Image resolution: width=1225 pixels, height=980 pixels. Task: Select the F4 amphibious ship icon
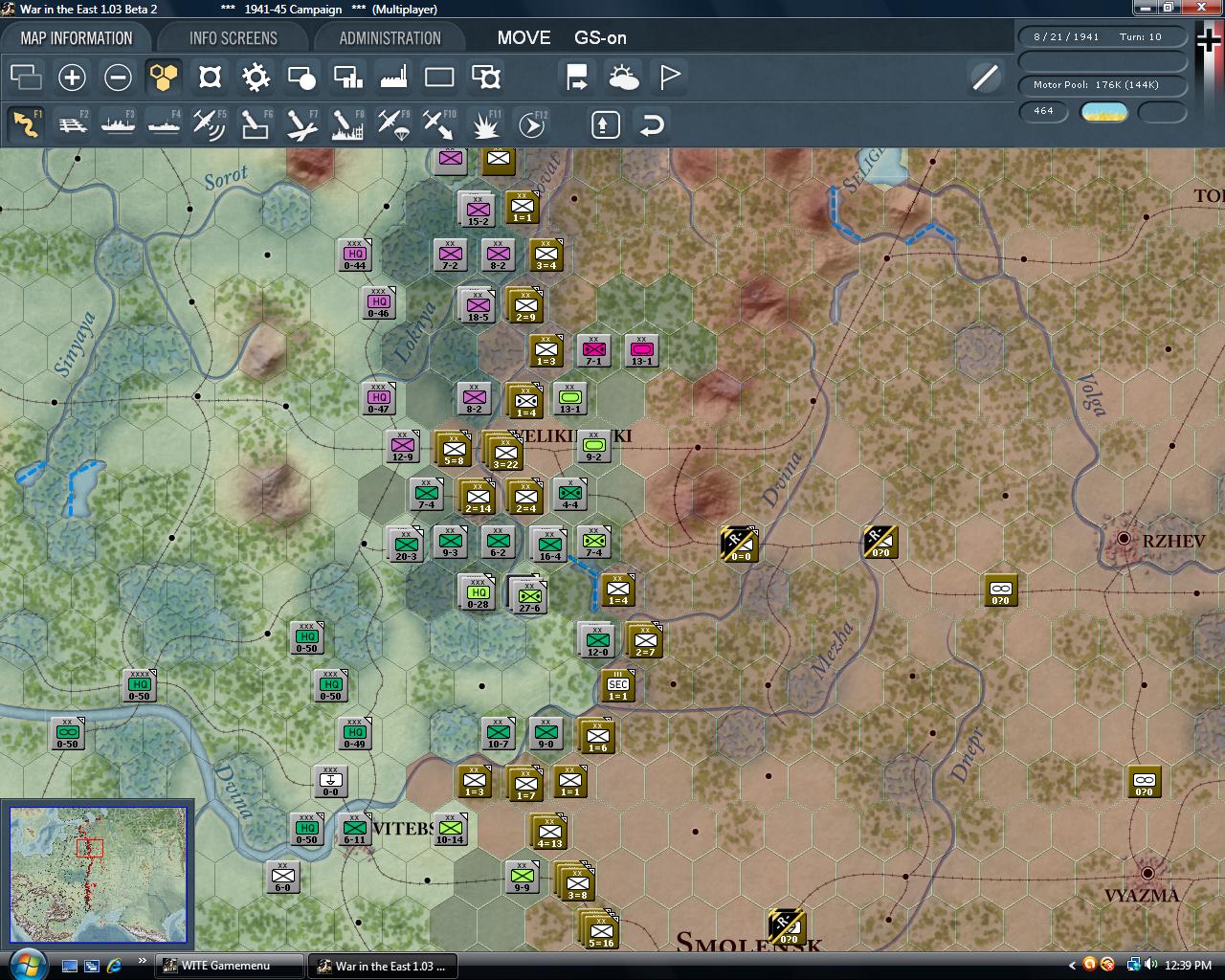[164, 124]
